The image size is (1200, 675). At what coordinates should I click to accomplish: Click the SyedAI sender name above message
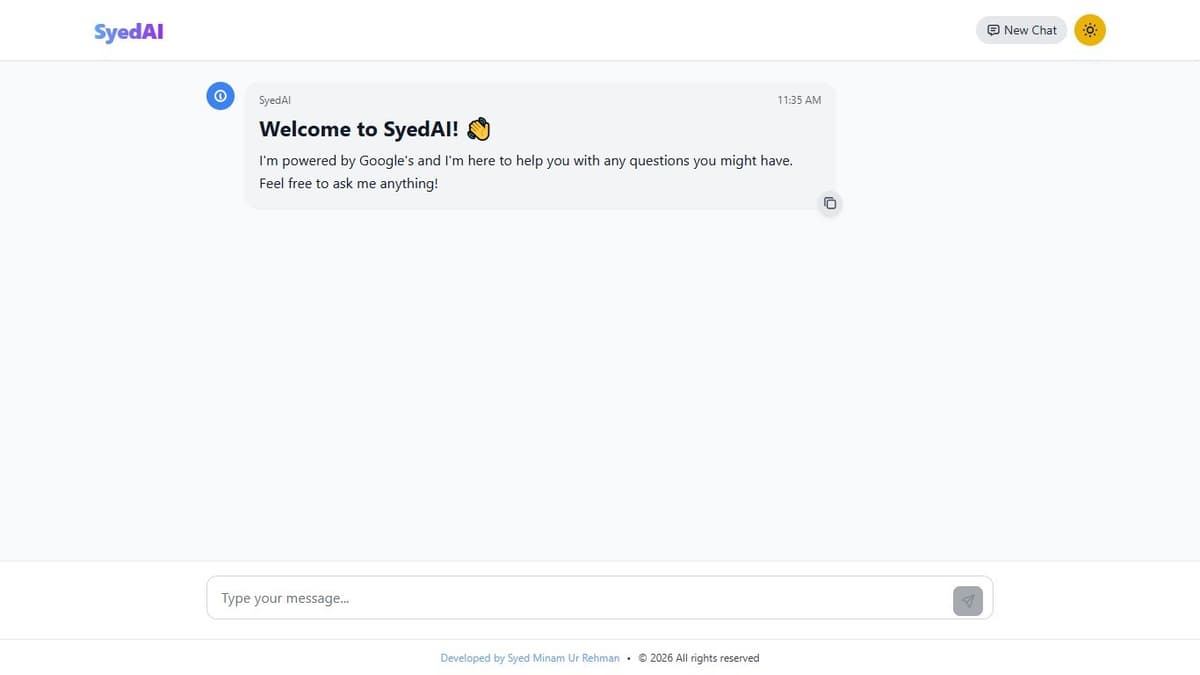(275, 100)
